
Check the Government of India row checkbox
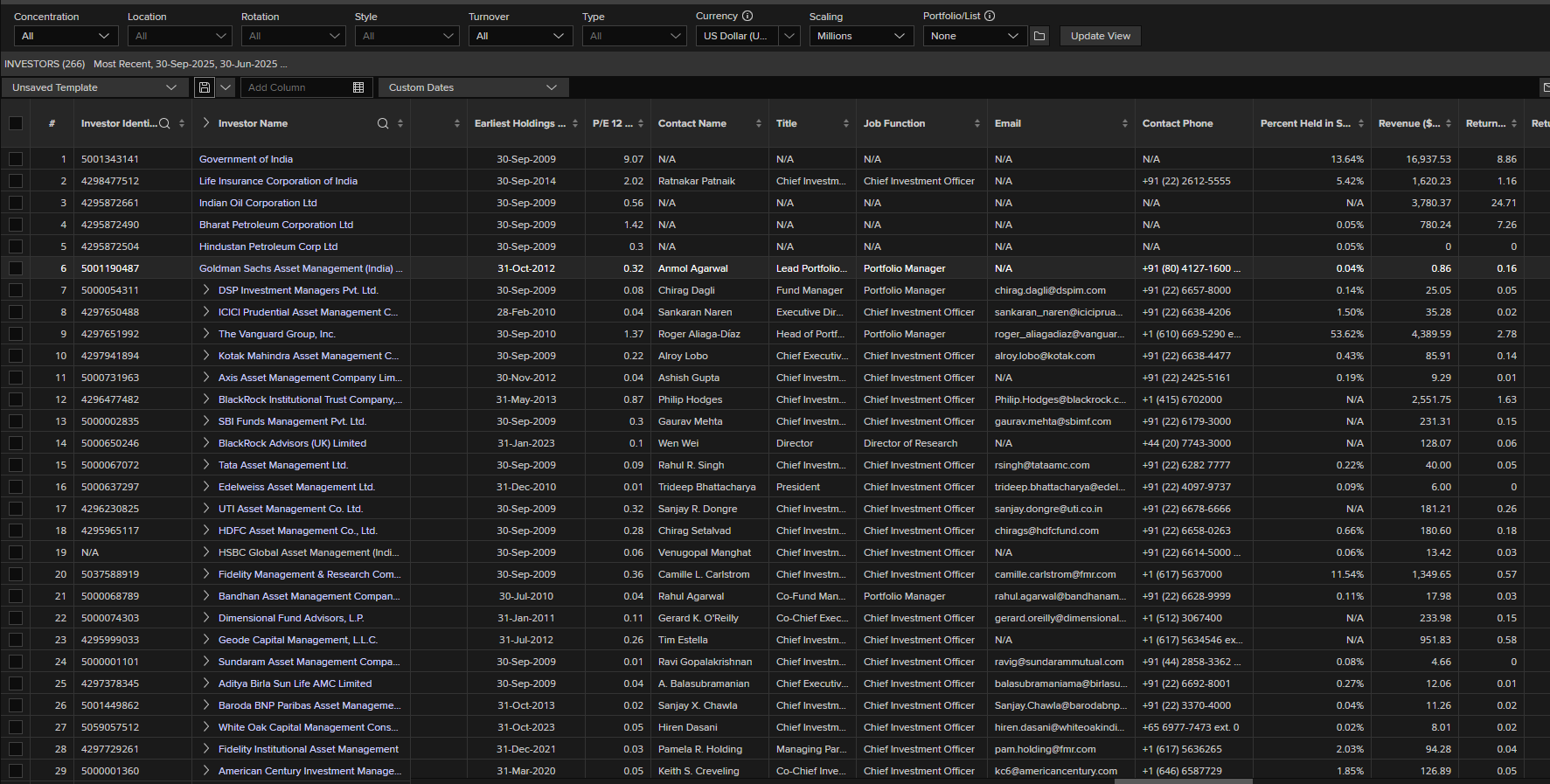pos(16,159)
